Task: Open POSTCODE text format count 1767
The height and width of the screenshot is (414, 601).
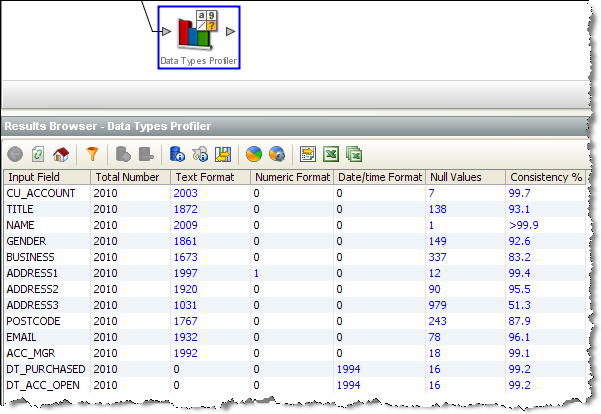Action: (x=186, y=321)
